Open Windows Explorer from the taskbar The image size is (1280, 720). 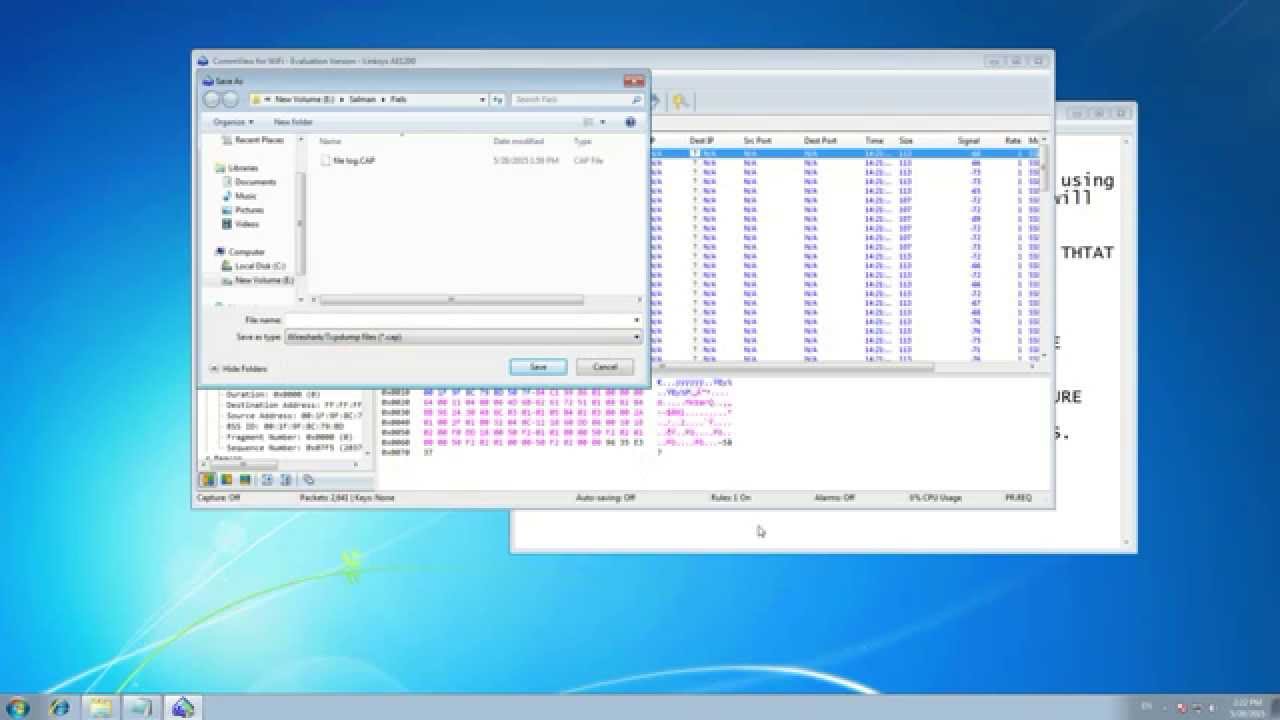[101, 707]
